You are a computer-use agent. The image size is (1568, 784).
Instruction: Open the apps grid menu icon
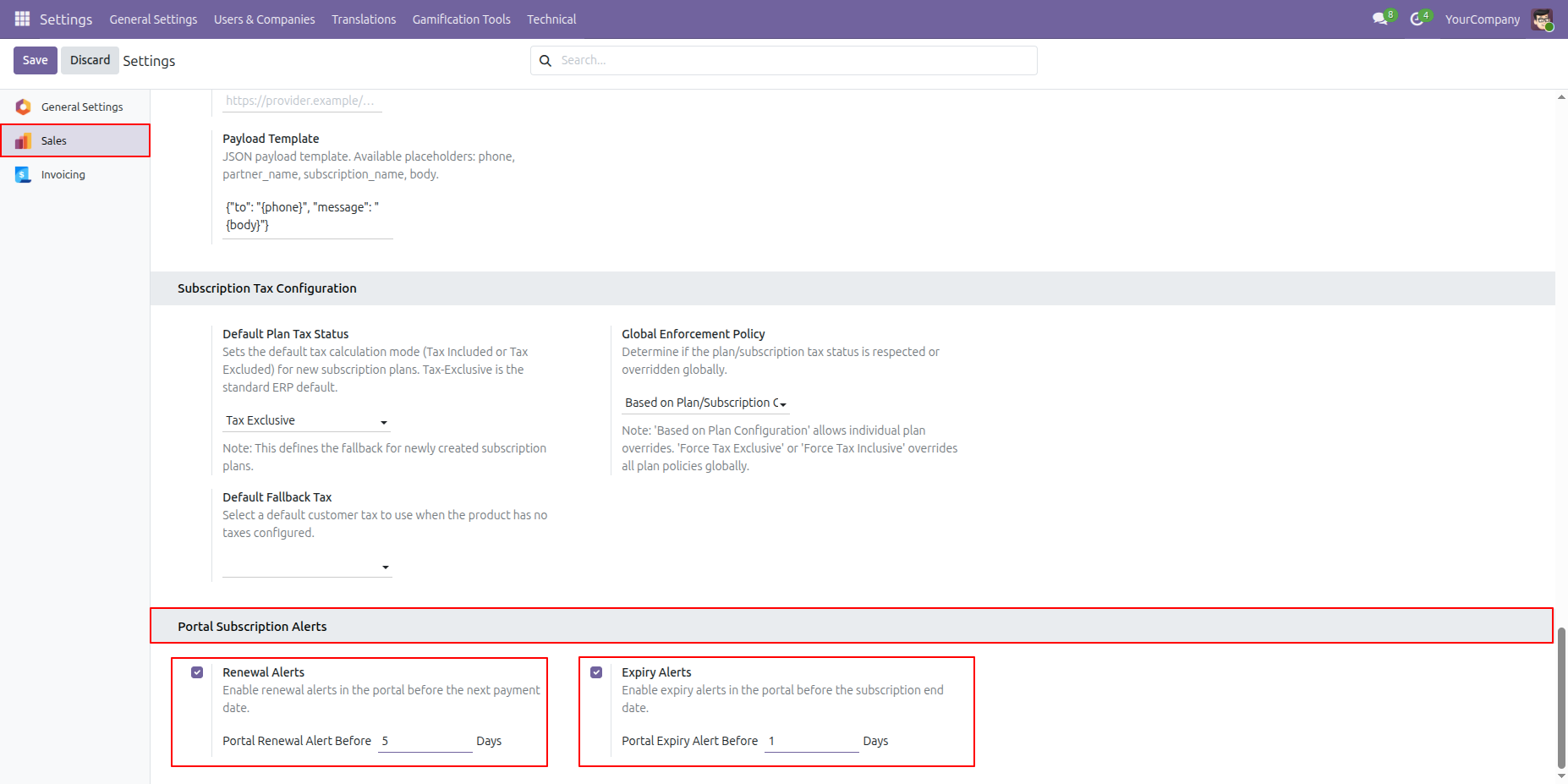pyautogui.click(x=22, y=19)
